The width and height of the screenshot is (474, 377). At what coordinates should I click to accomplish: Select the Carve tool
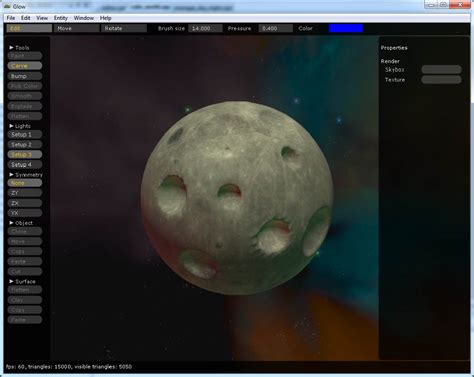pos(25,66)
